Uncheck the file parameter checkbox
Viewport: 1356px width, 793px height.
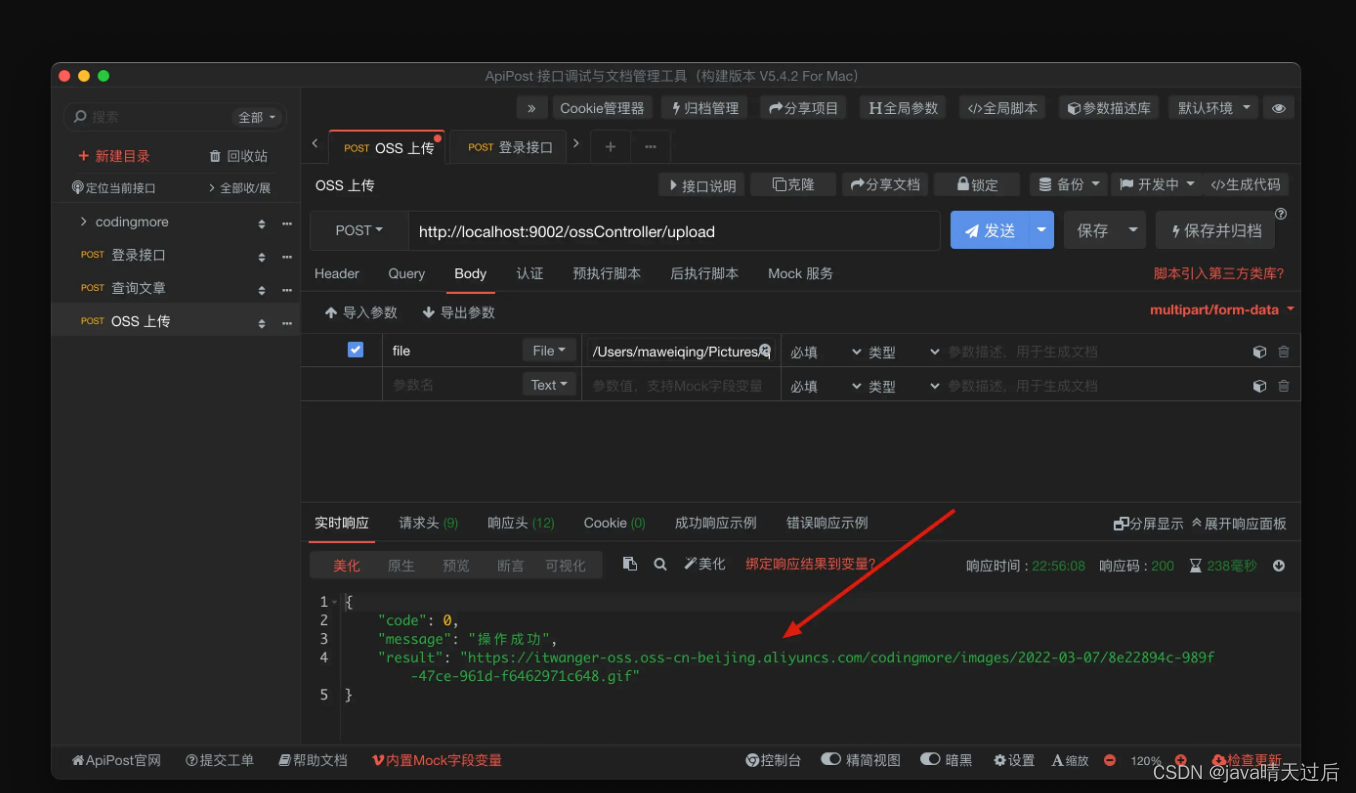(355, 349)
